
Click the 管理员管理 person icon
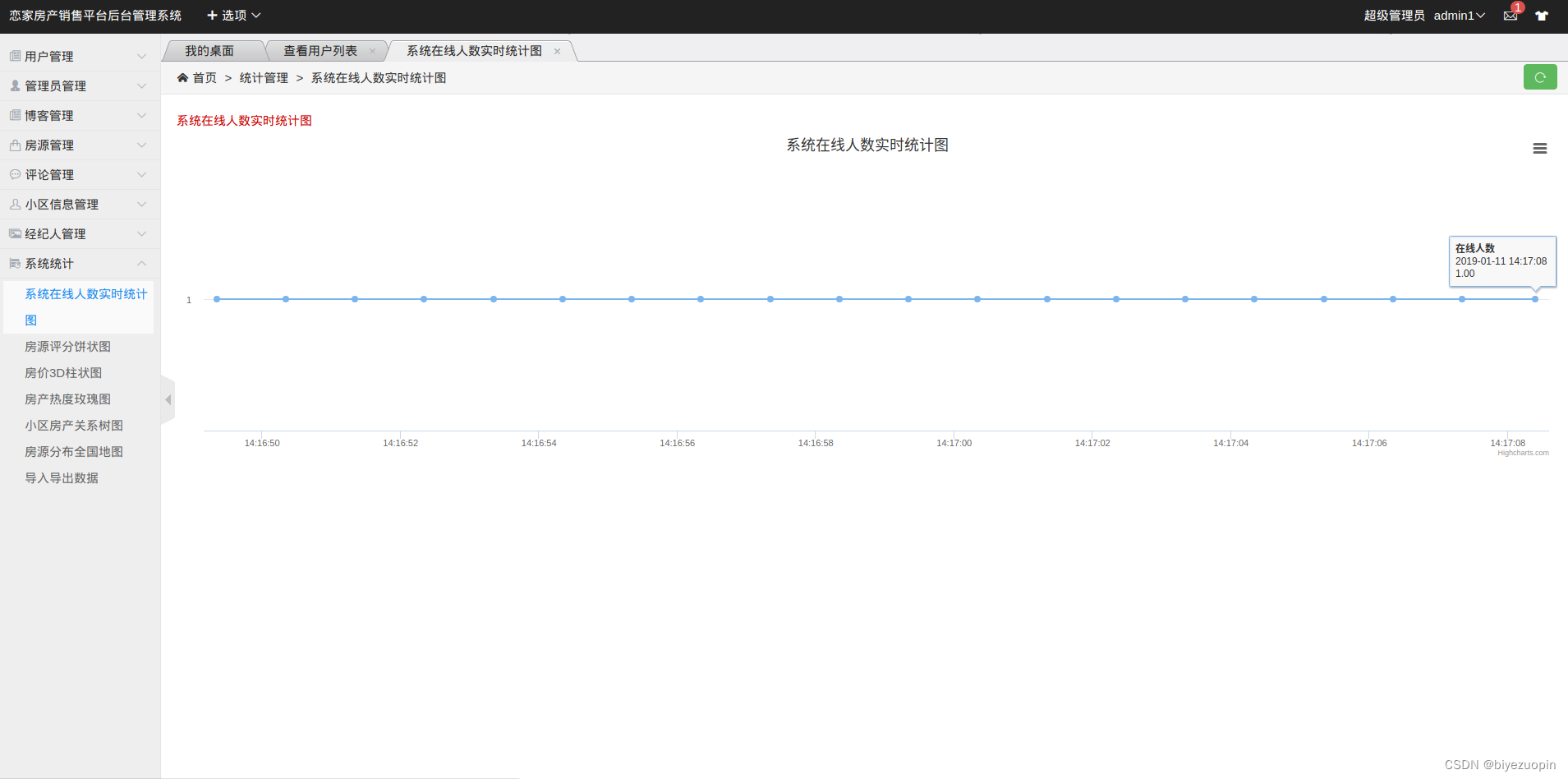pos(15,85)
